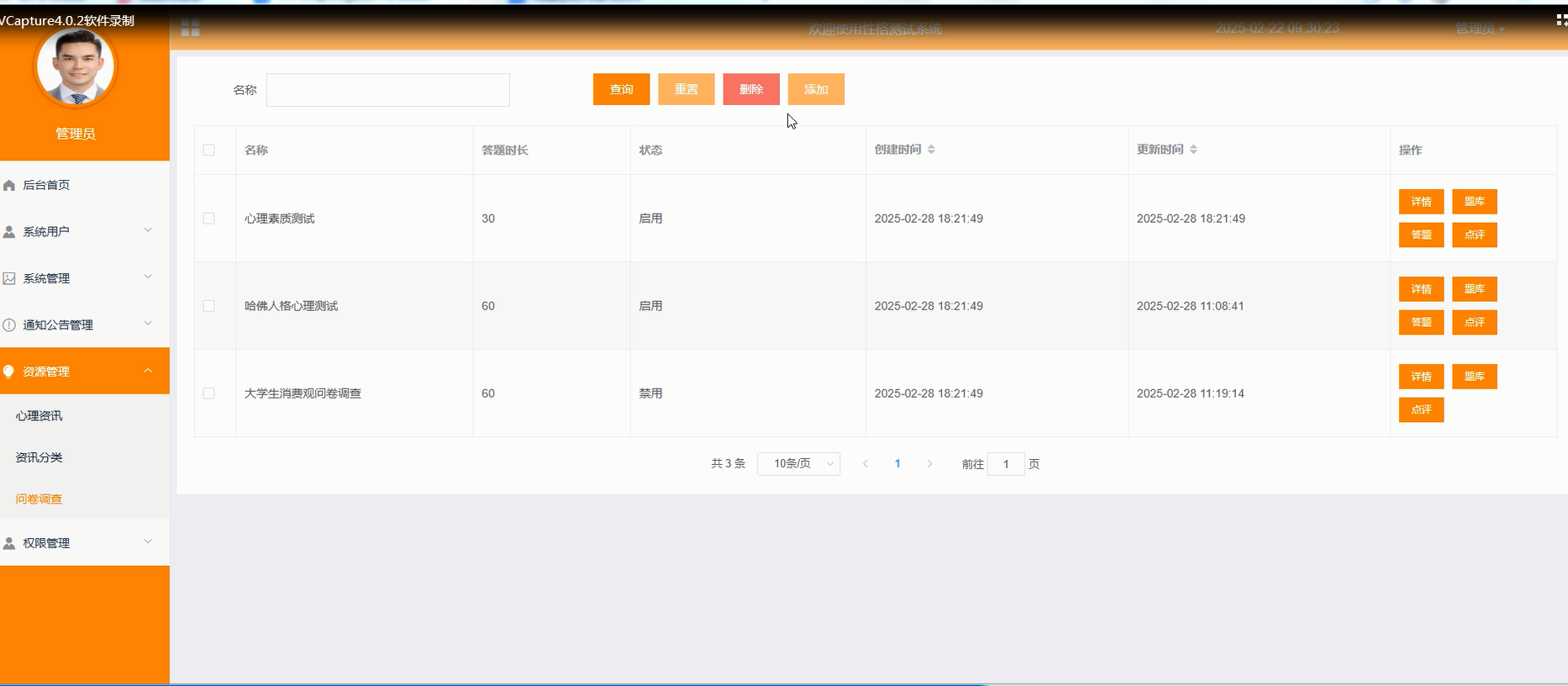Click the info icon beside 通知公告管理
The image size is (1568, 686).
coord(9,325)
